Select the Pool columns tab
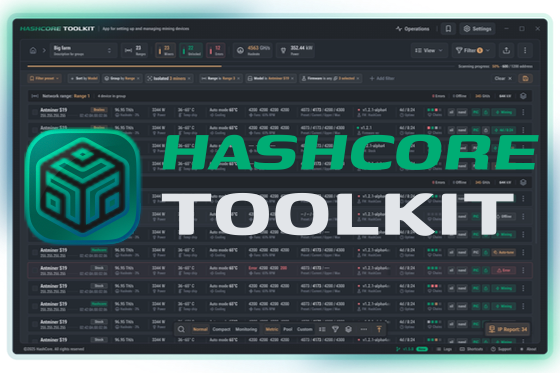 point(288,329)
